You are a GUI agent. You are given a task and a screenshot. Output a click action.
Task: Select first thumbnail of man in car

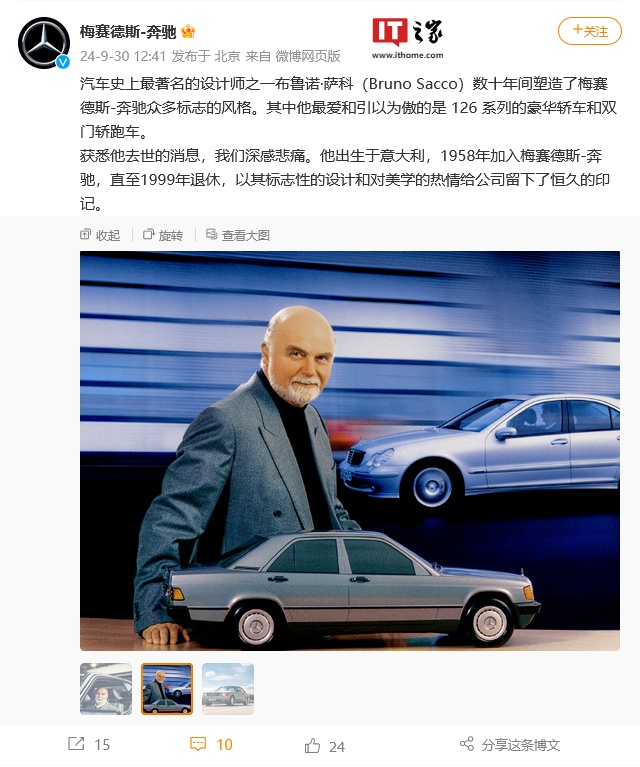click(x=106, y=689)
